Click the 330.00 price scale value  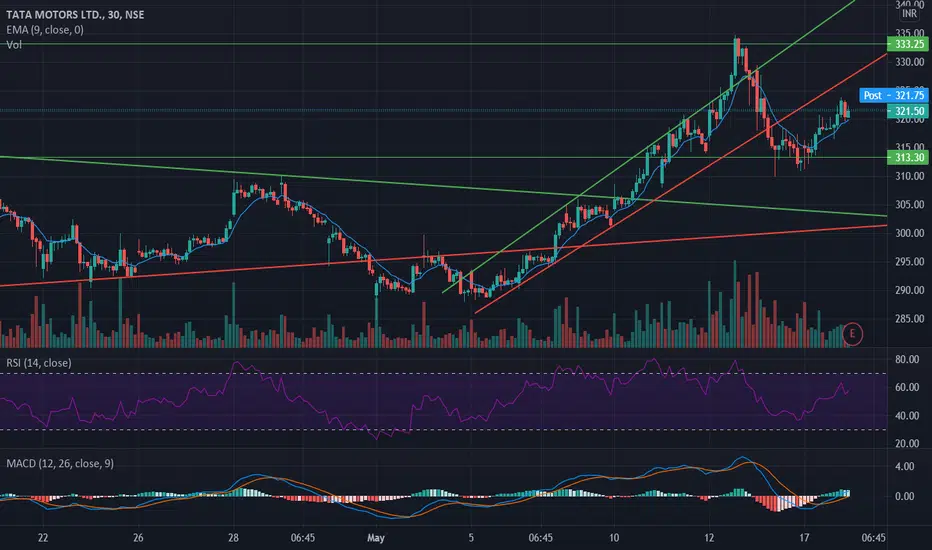(909, 62)
